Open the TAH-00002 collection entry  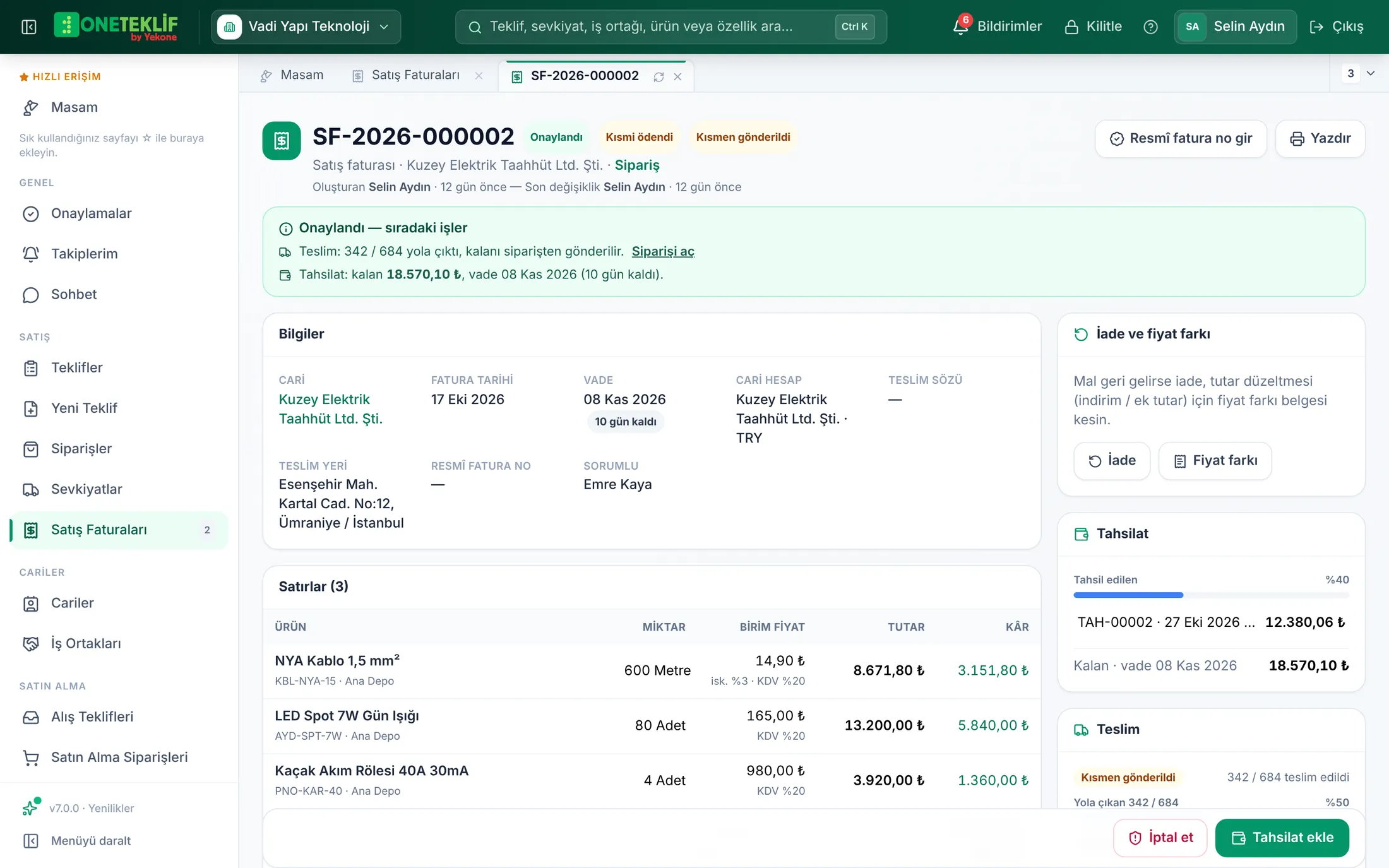pyautogui.click(x=1211, y=622)
